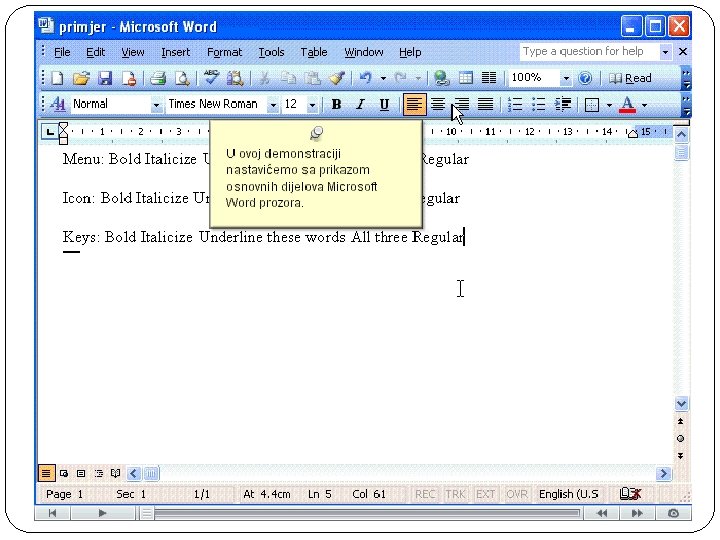720x540 pixels.
Task: Fast-forward the demonstration player
Action: click(637, 513)
